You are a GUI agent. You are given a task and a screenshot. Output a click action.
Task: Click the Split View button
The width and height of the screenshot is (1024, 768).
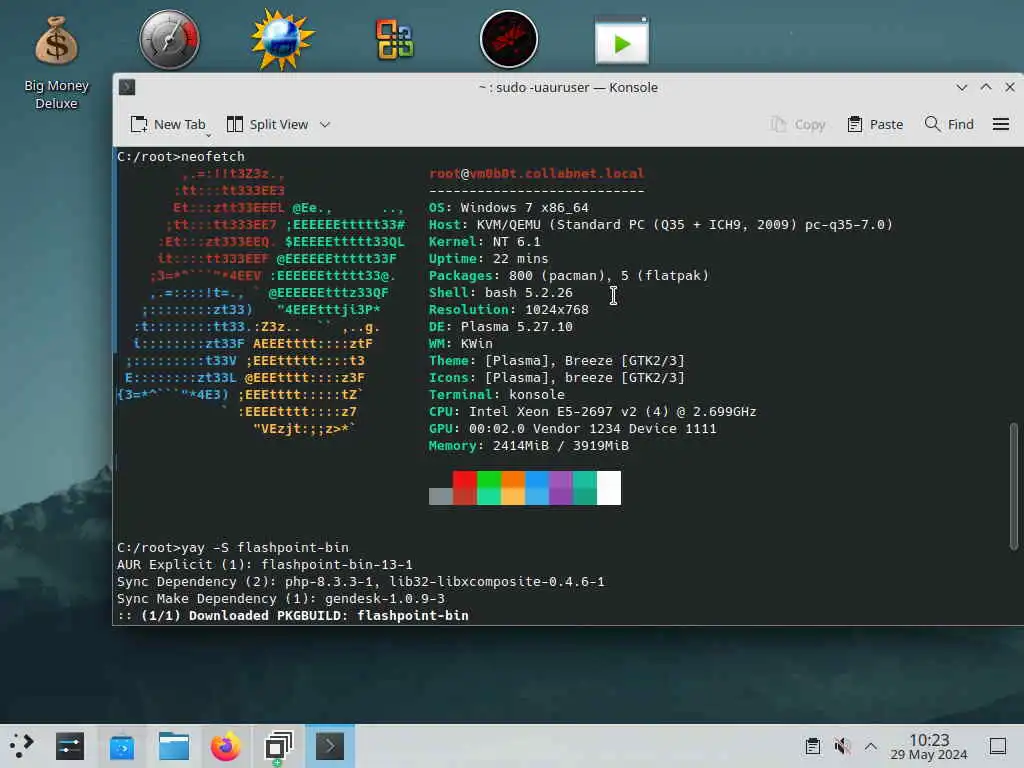click(267, 124)
